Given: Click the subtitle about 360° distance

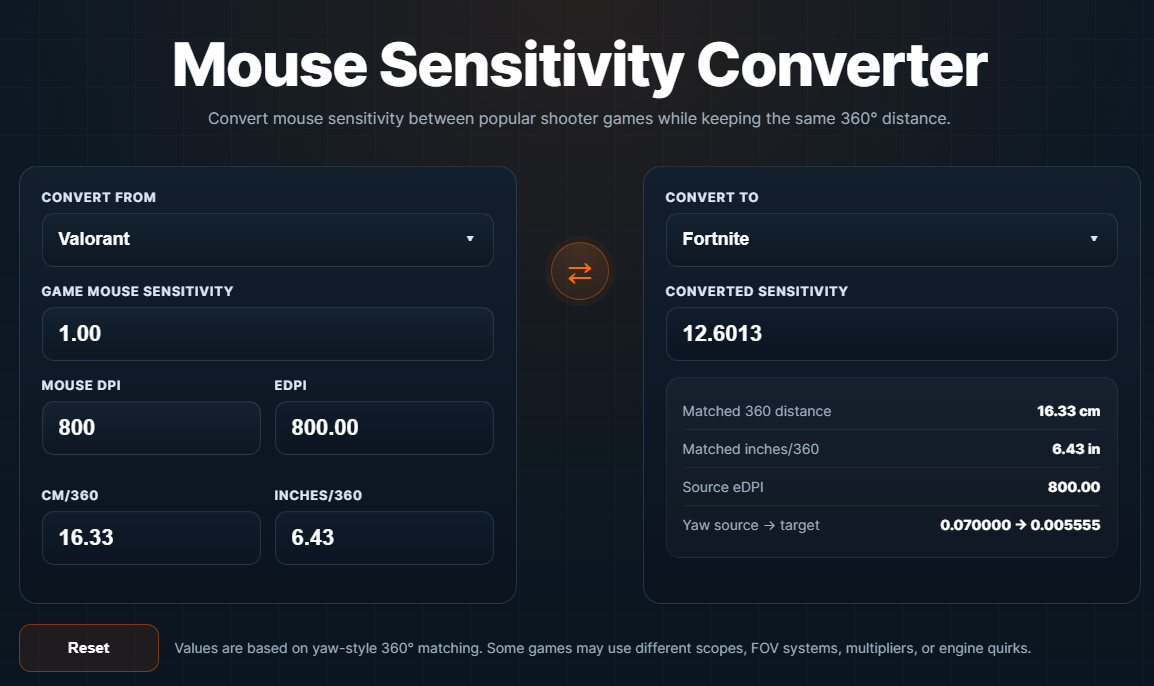Looking at the screenshot, I should coord(579,119).
